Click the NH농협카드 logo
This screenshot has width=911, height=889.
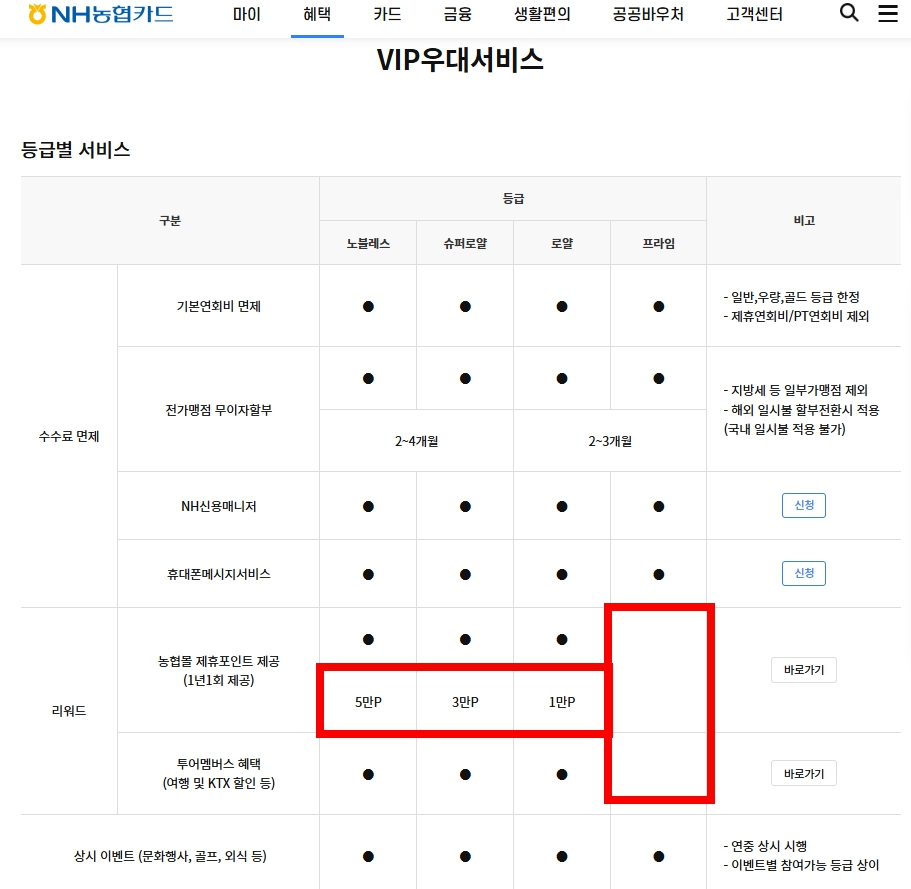click(x=101, y=14)
